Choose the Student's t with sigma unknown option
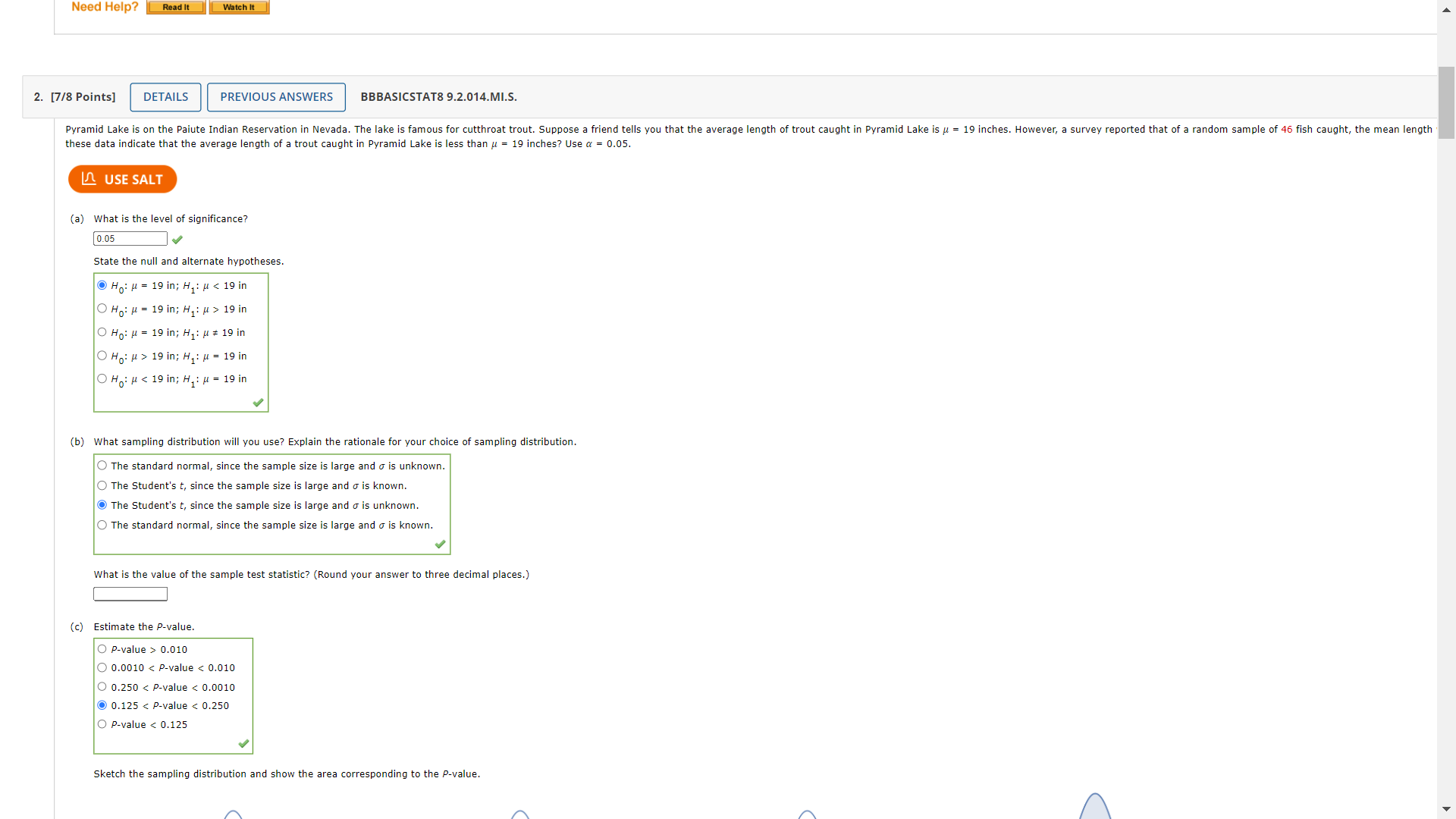This screenshot has height=819, width=1456. [x=102, y=504]
